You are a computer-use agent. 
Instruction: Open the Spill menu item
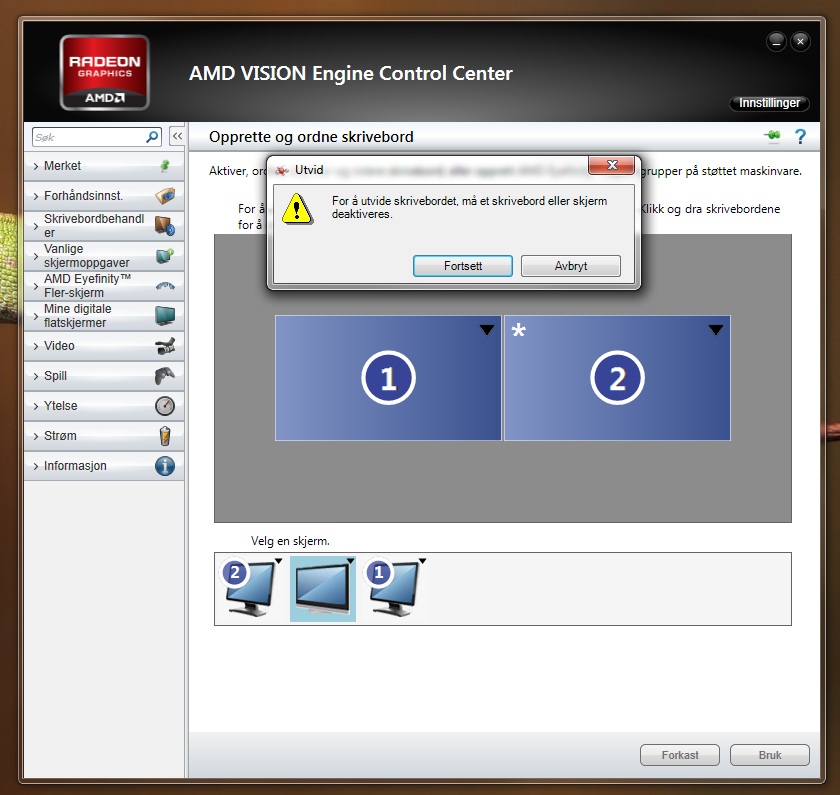point(104,376)
